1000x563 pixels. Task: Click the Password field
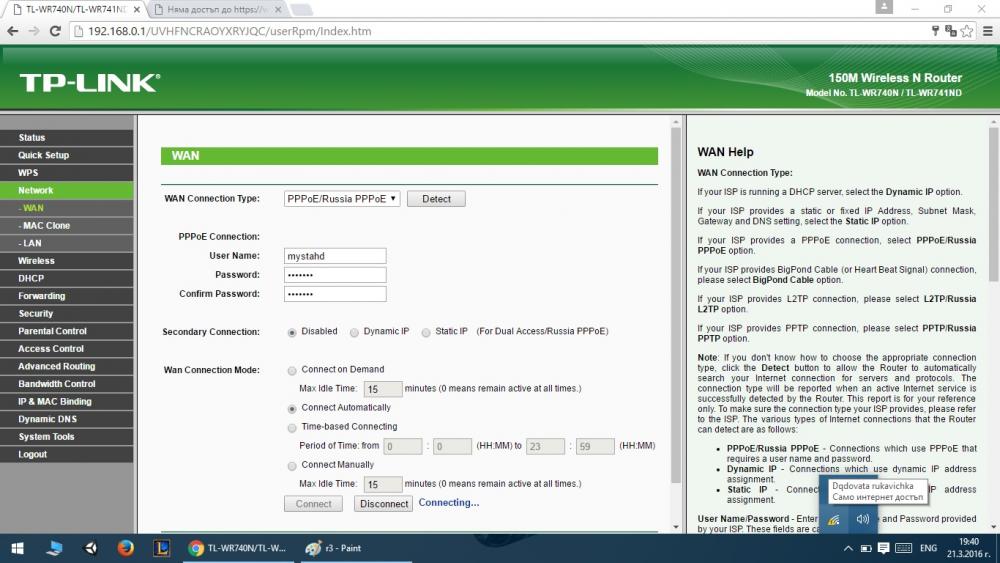tap(335, 275)
